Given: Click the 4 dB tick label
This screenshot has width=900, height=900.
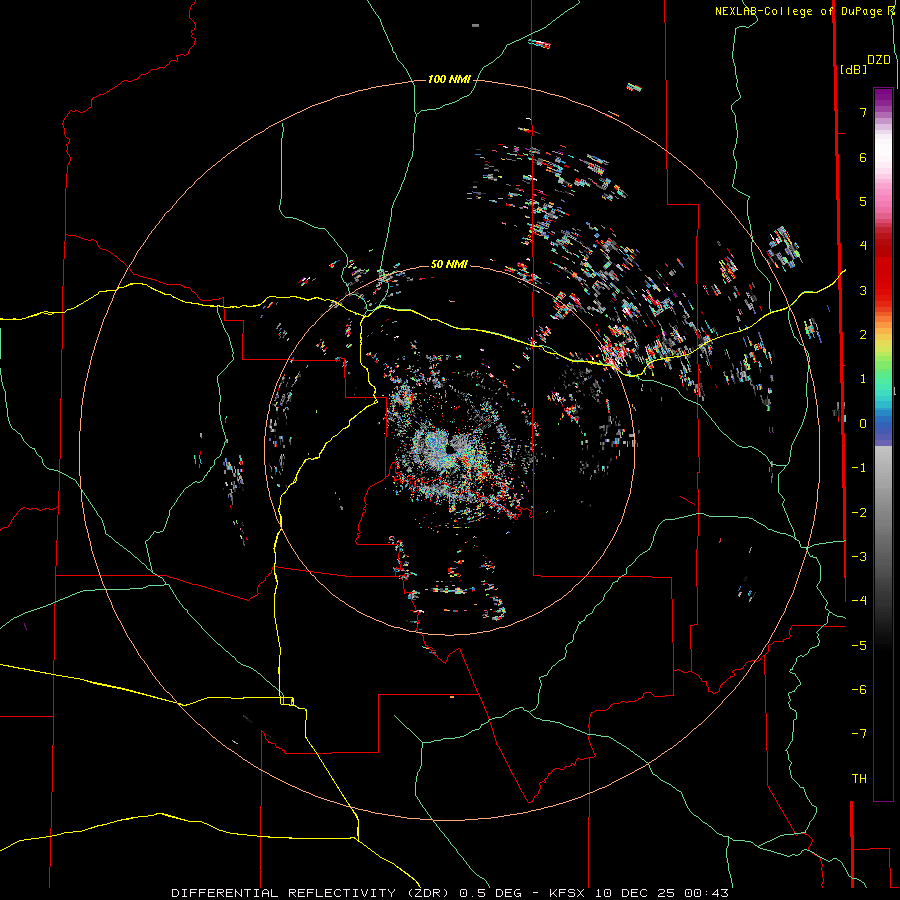Looking at the screenshot, I should (863, 246).
